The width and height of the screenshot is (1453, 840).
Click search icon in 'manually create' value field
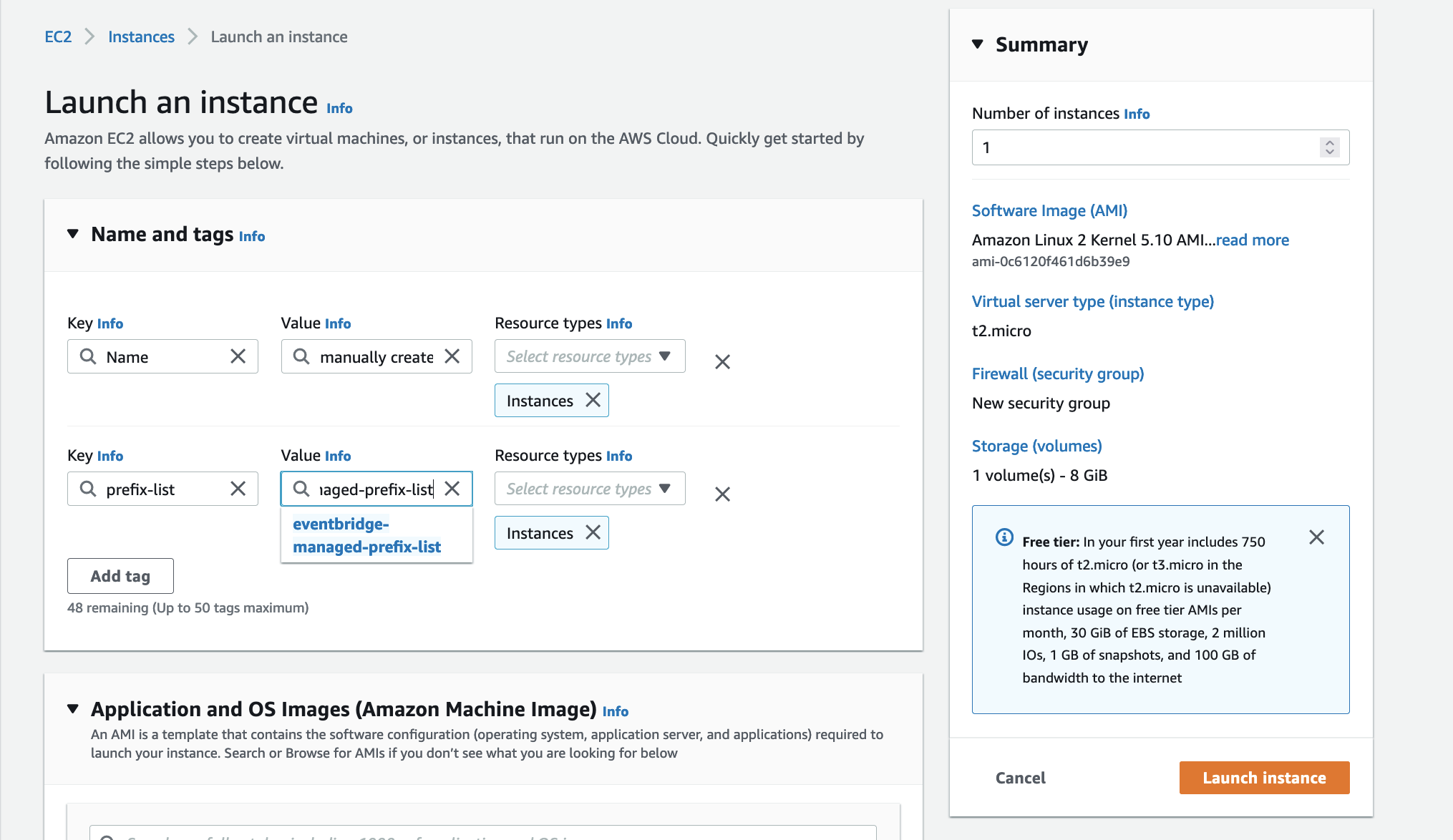click(x=301, y=356)
